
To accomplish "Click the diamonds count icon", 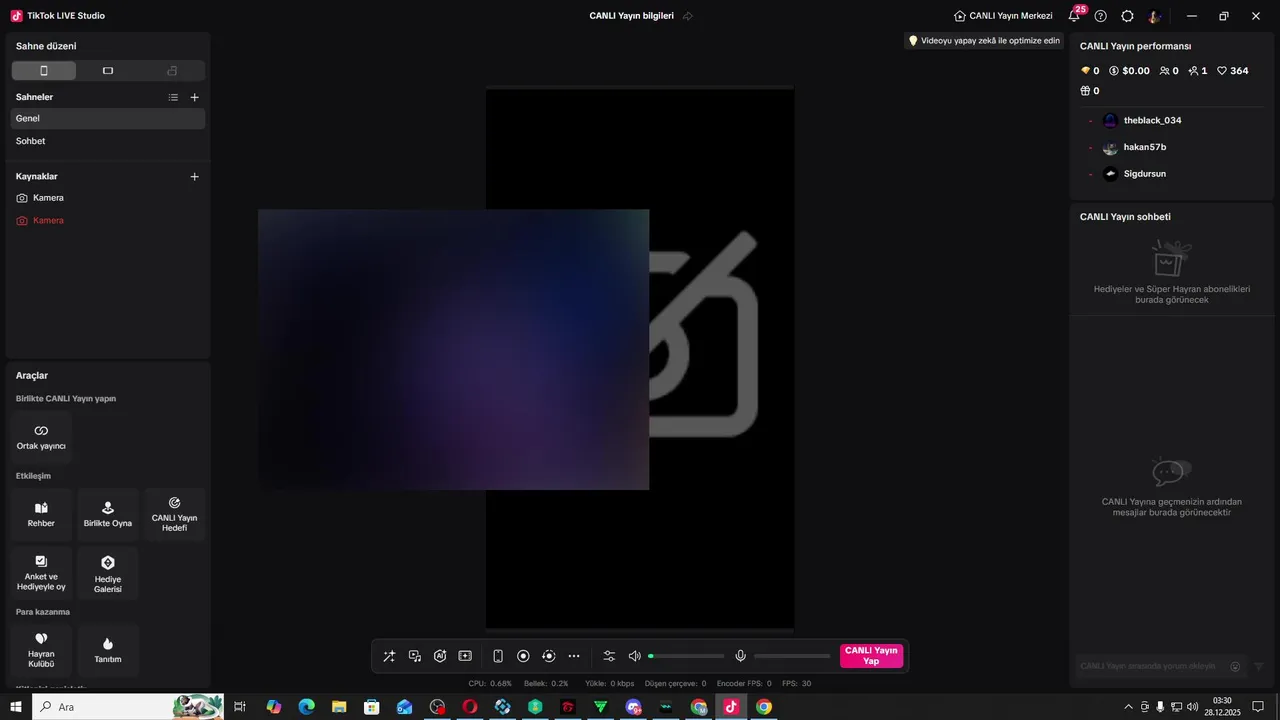I will point(1086,71).
